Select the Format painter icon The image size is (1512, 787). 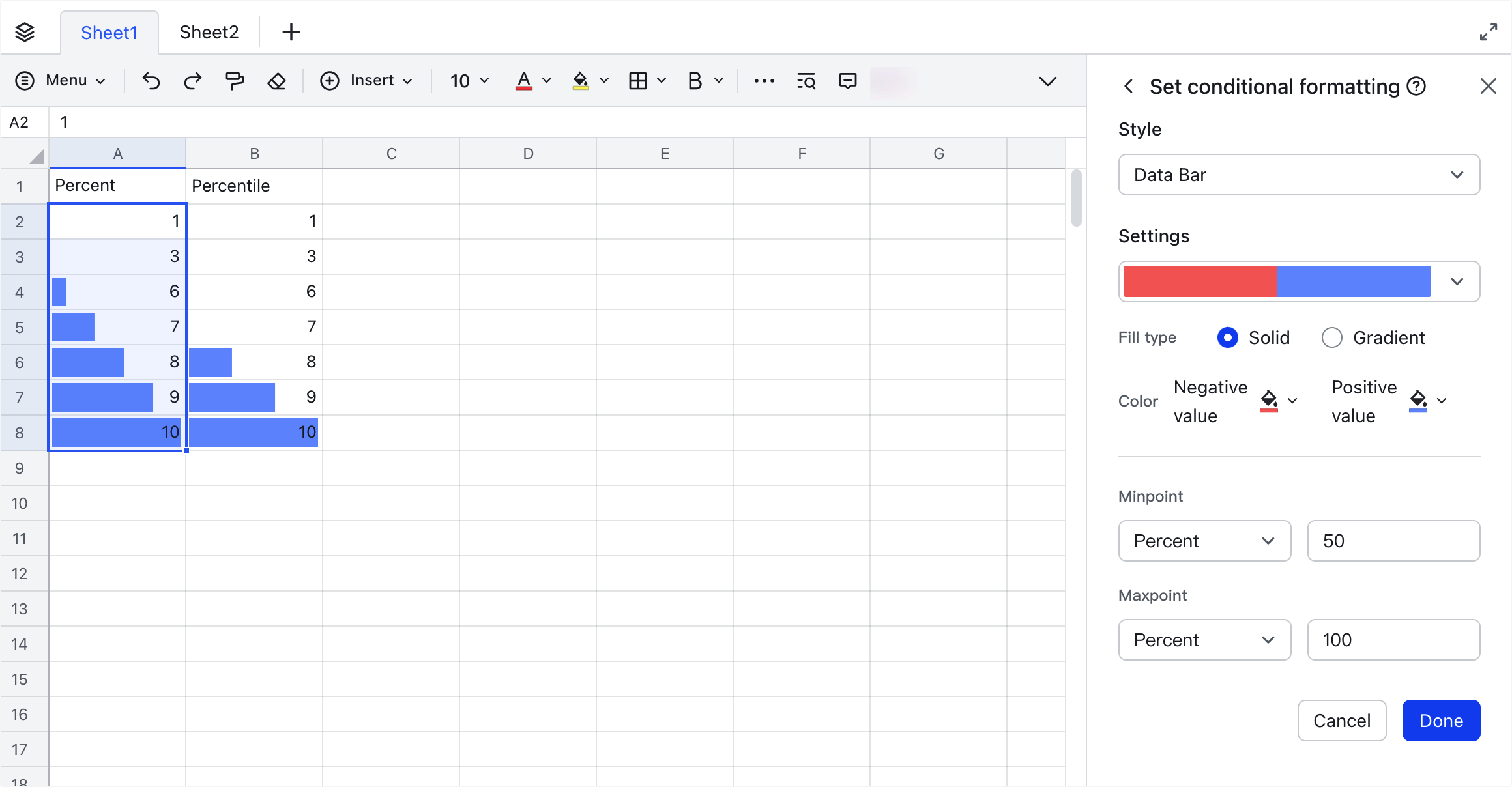235,80
